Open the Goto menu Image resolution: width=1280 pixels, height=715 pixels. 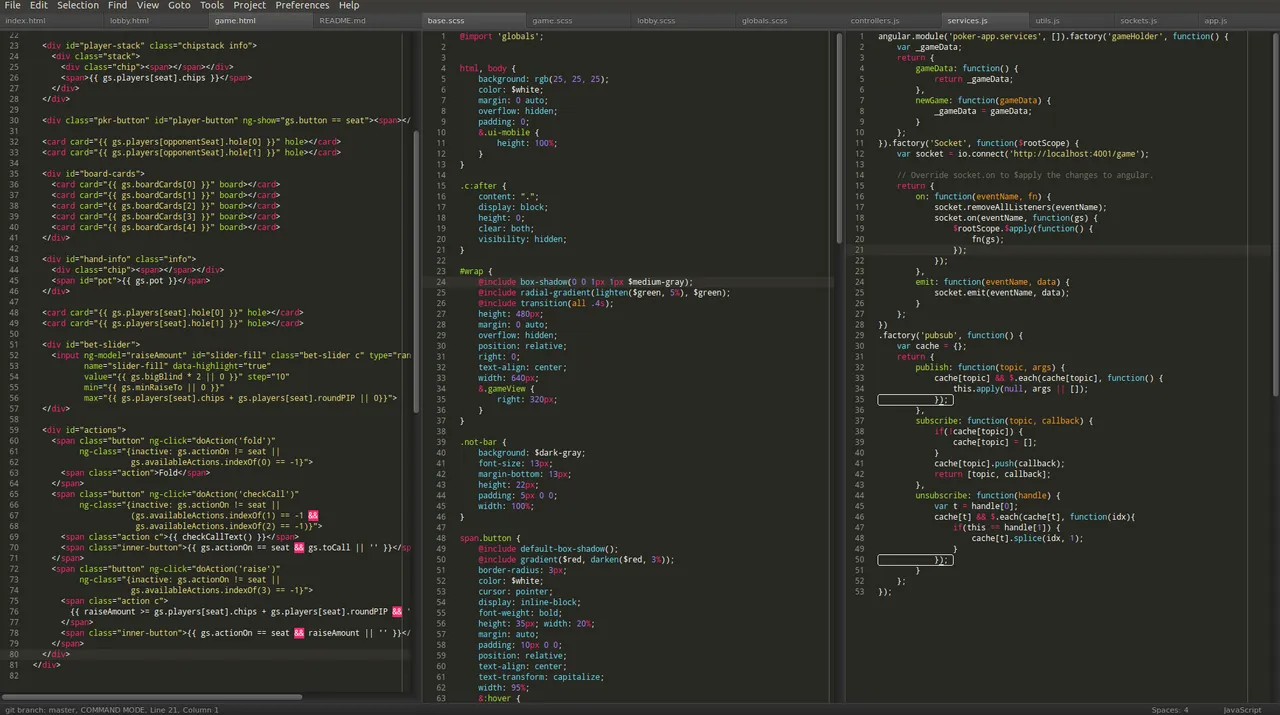pyautogui.click(x=179, y=5)
